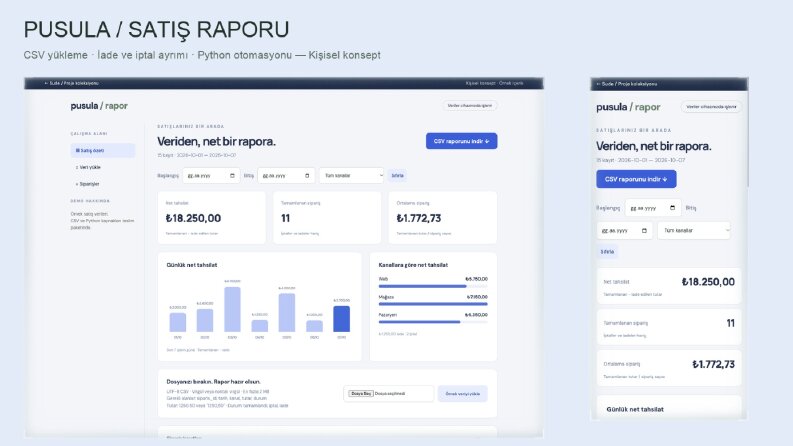Image resolution: width=793 pixels, height=446 pixels.
Task: Click the desktop 'Veriler cihazınızda işlenir' badge
Action: (469, 106)
